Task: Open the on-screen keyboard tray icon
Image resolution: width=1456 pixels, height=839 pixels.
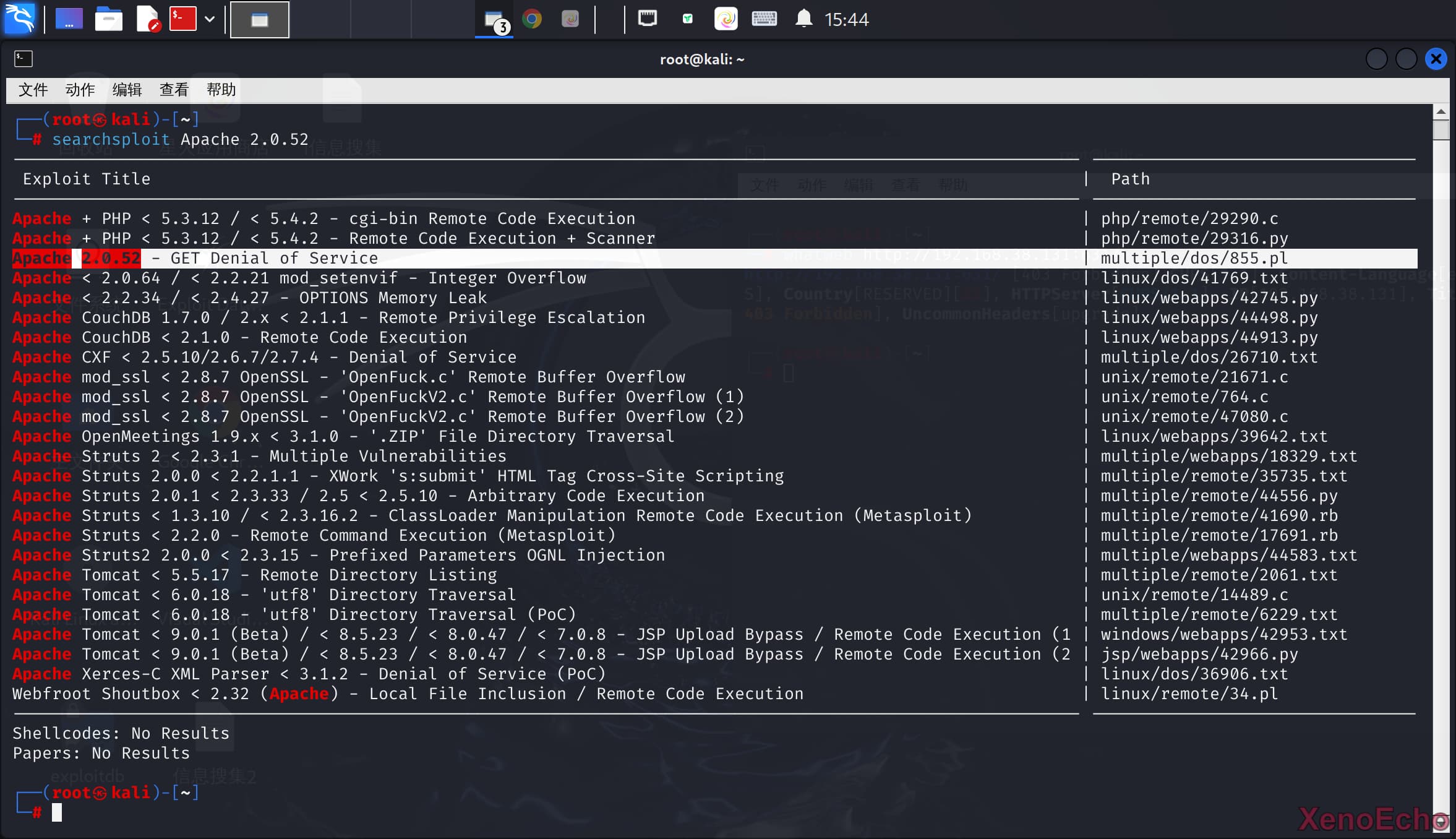Action: [764, 19]
